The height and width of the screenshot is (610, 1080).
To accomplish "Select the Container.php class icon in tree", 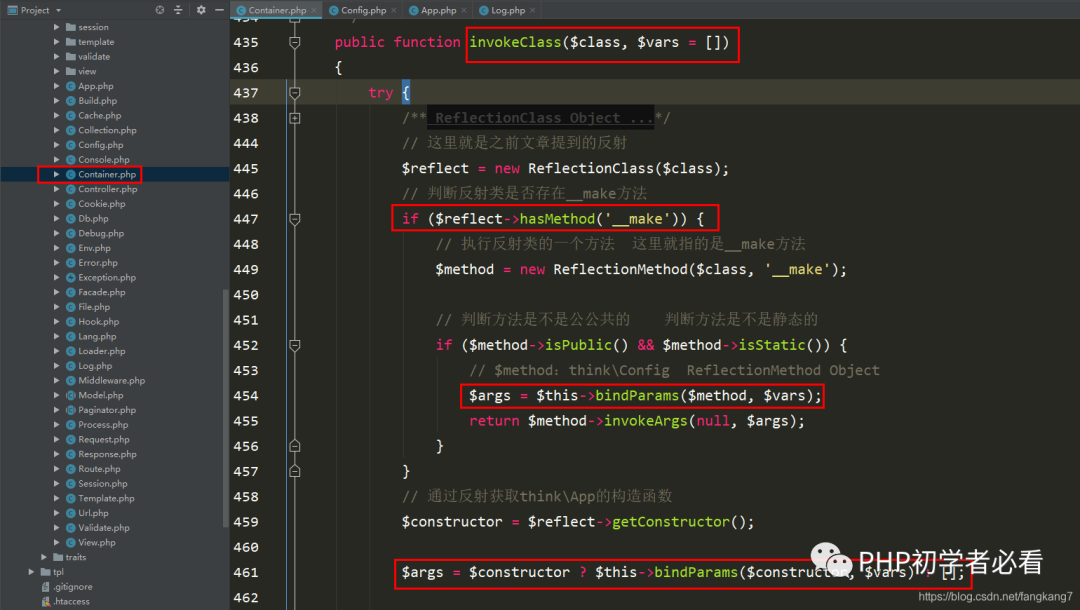I will [70, 174].
